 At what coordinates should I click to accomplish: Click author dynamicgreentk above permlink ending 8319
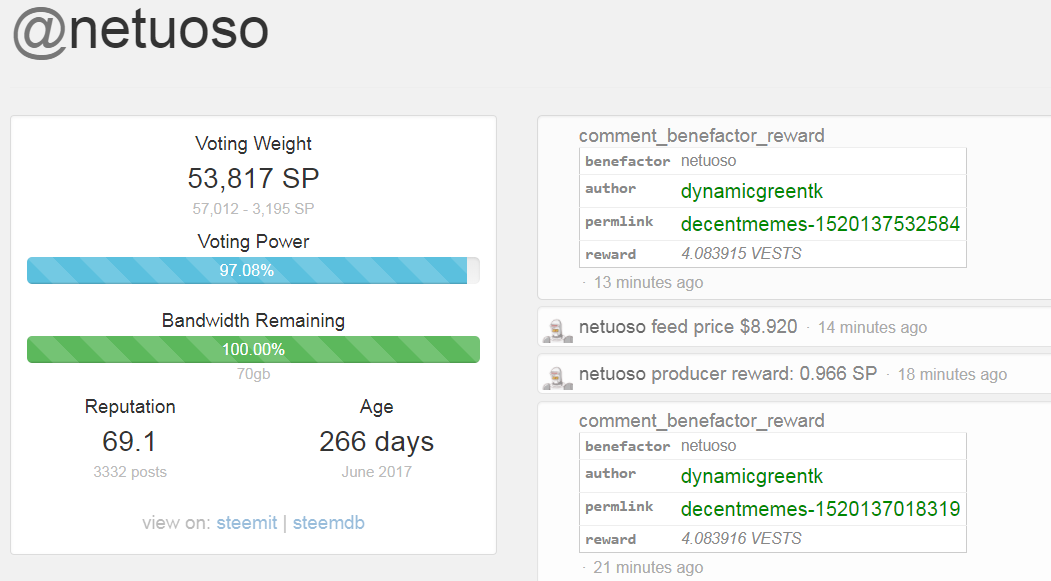752,476
